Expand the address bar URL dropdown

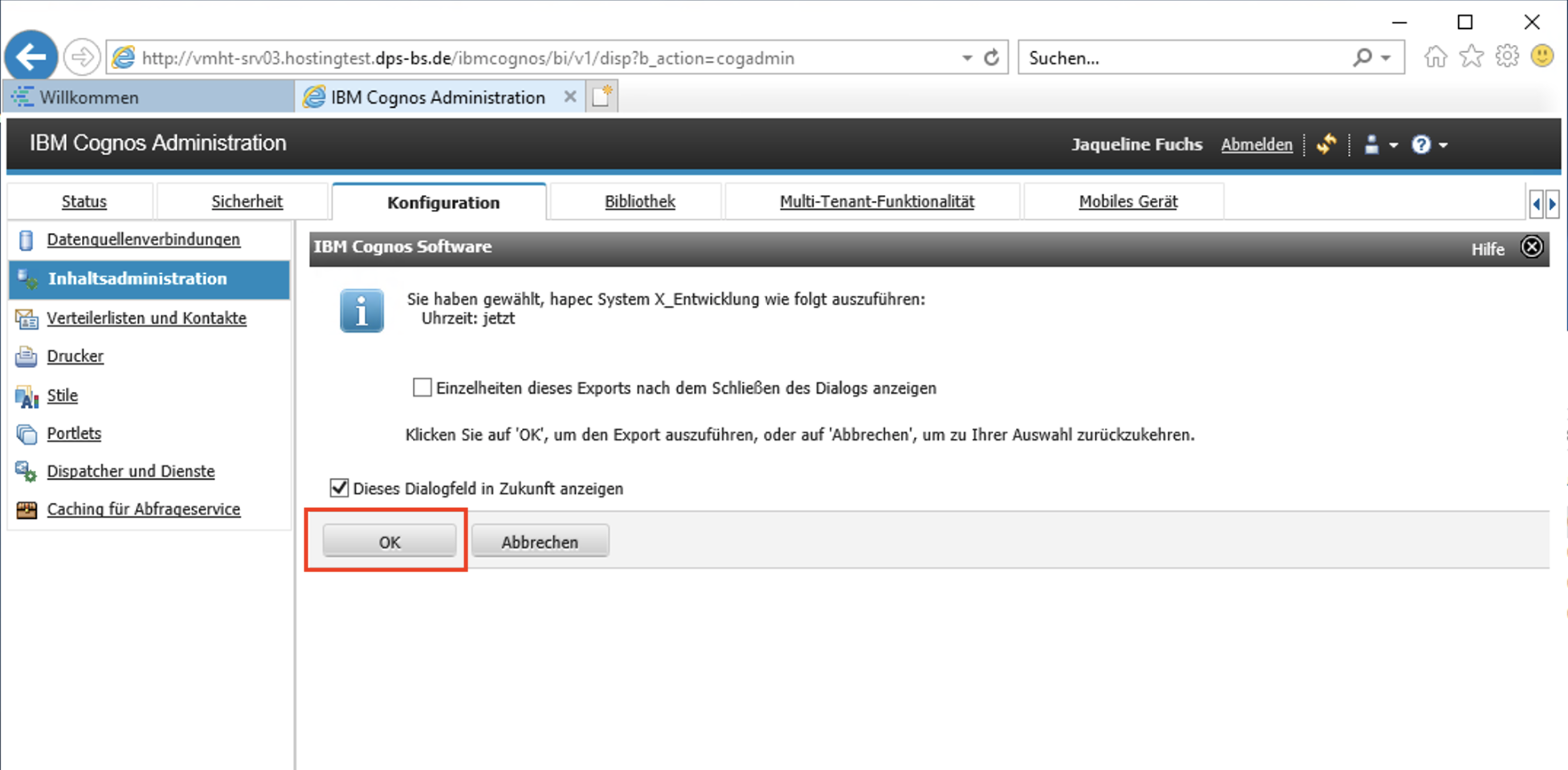coord(966,58)
